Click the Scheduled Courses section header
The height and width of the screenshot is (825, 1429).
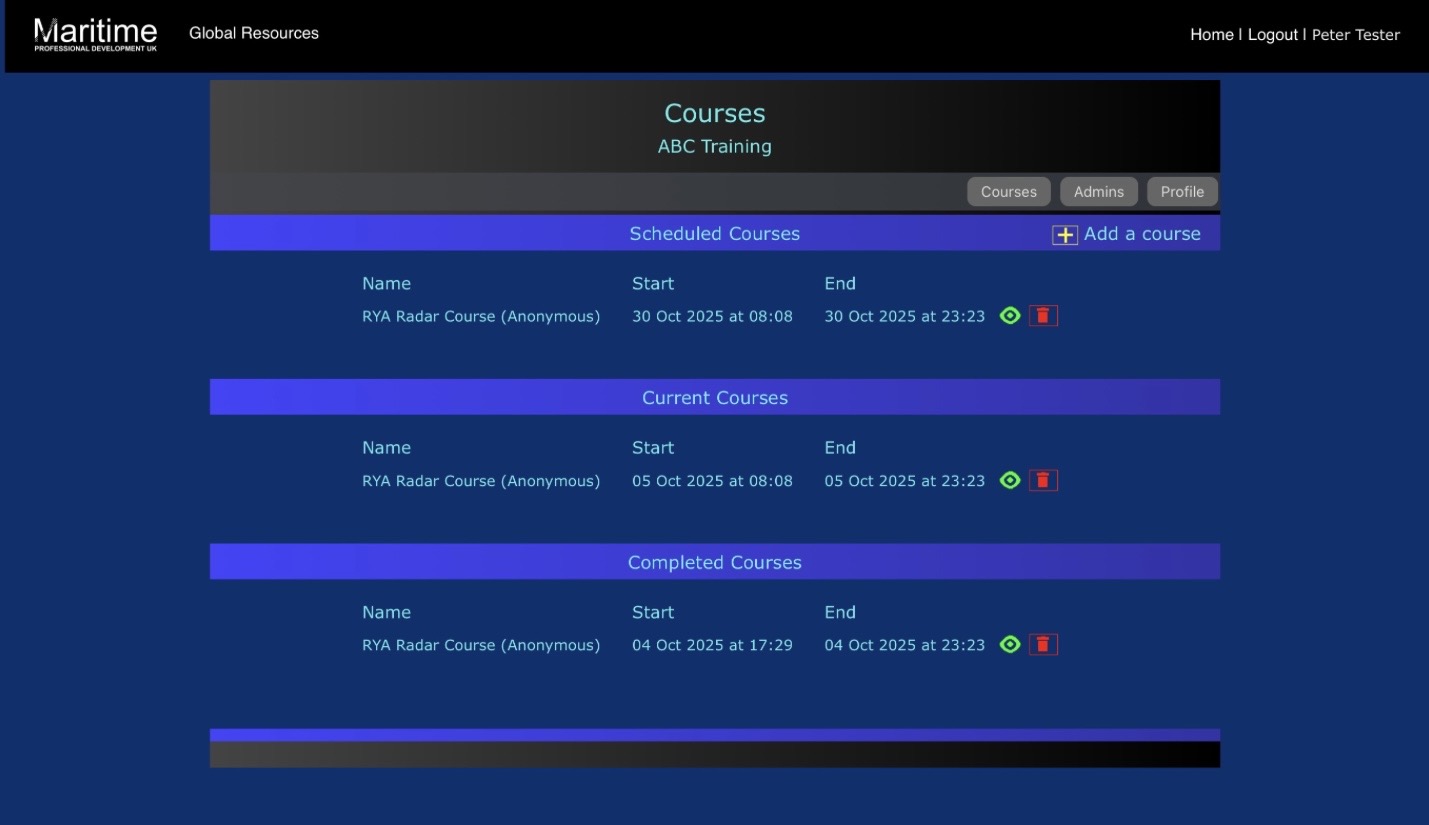(714, 233)
